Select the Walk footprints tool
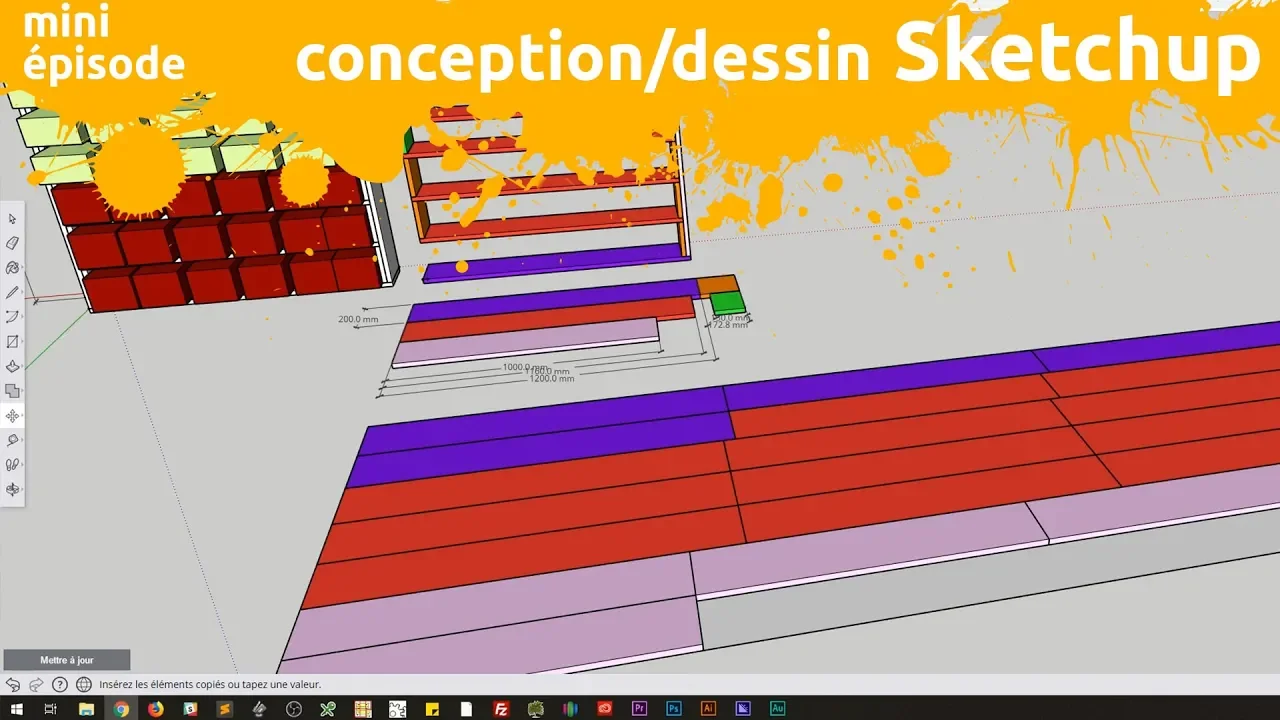The width and height of the screenshot is (1280, 720). point(13,465)
